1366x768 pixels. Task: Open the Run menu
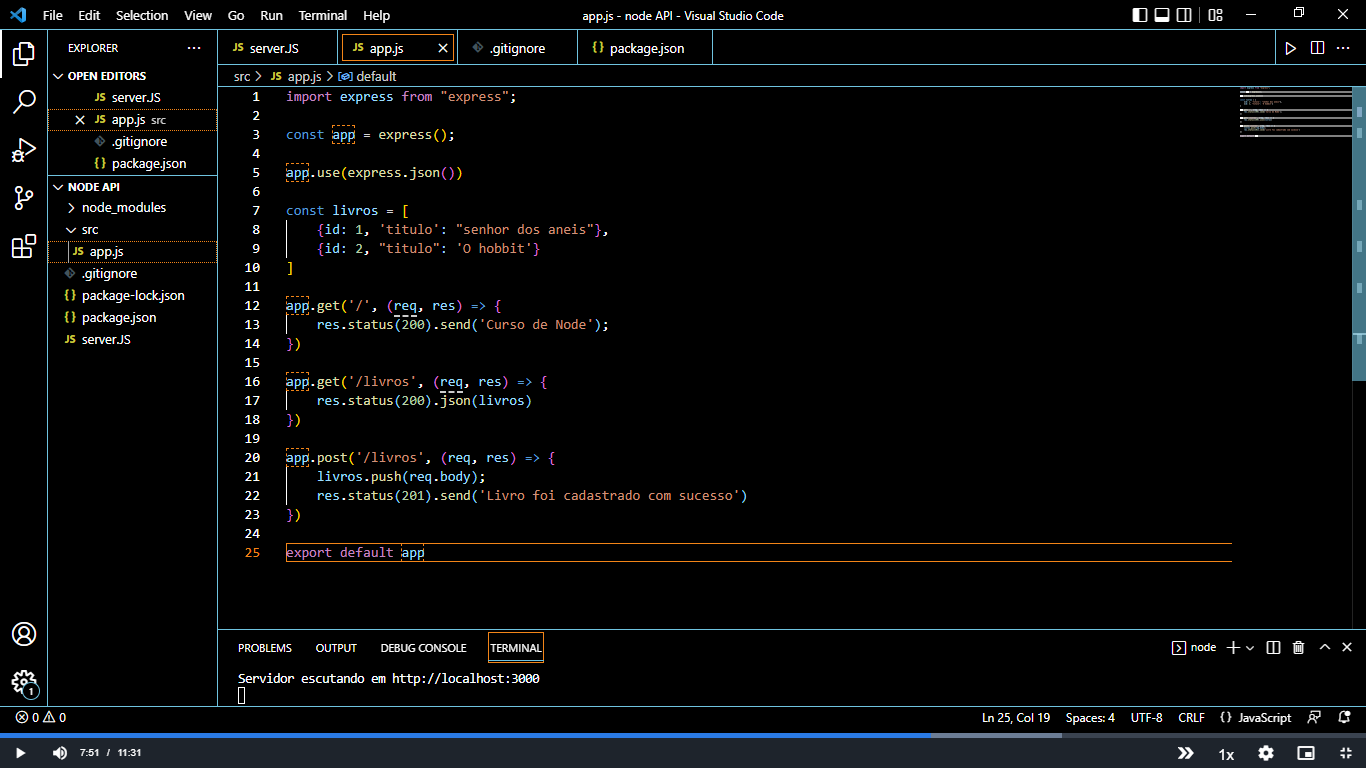click(x=271, y=15)
